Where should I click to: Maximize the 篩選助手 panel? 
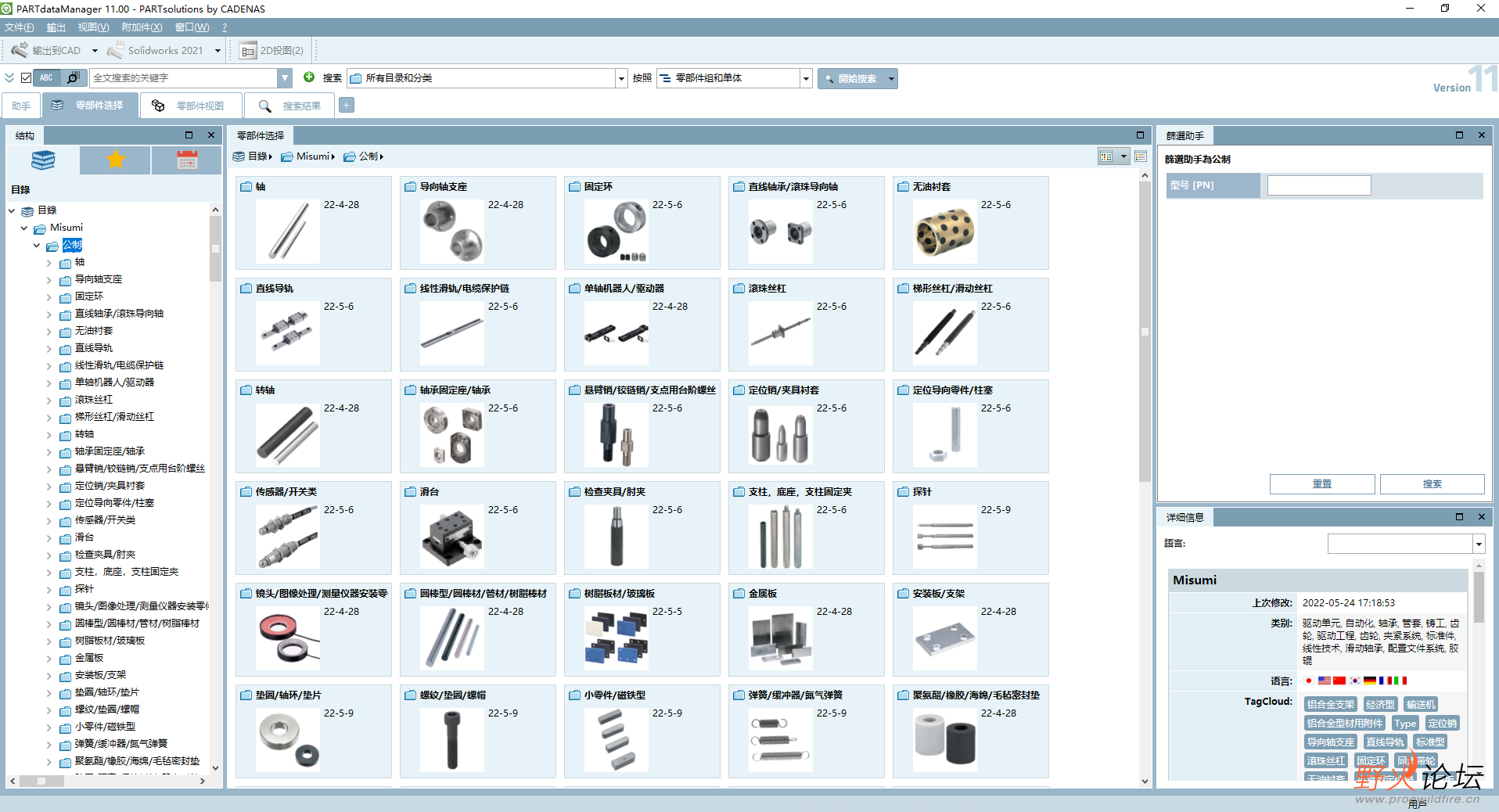click(x=1459, y=135)
